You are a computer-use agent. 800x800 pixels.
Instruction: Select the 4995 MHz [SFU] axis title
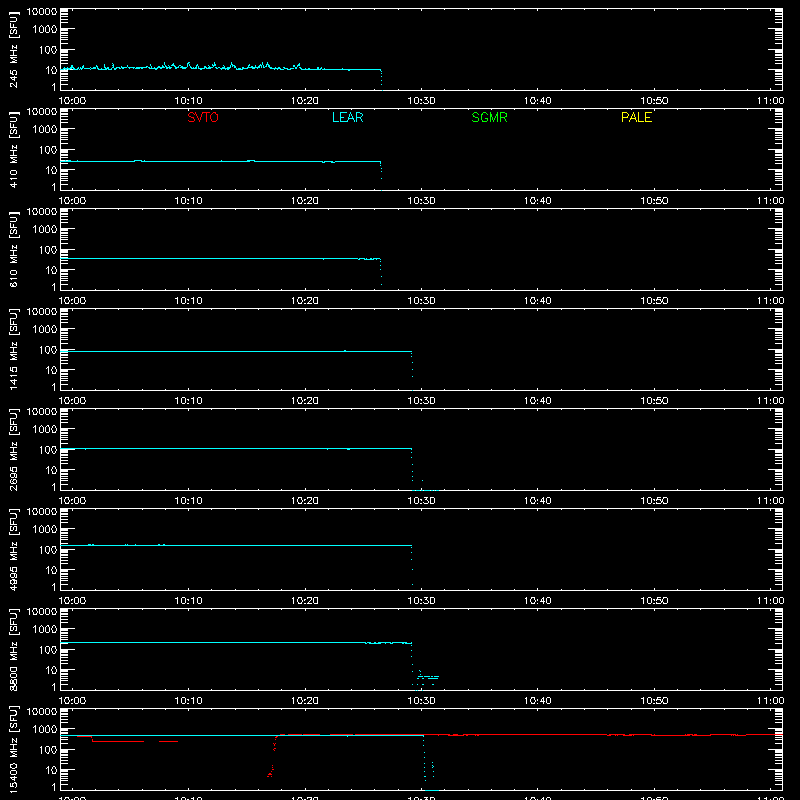coord(13,549)
